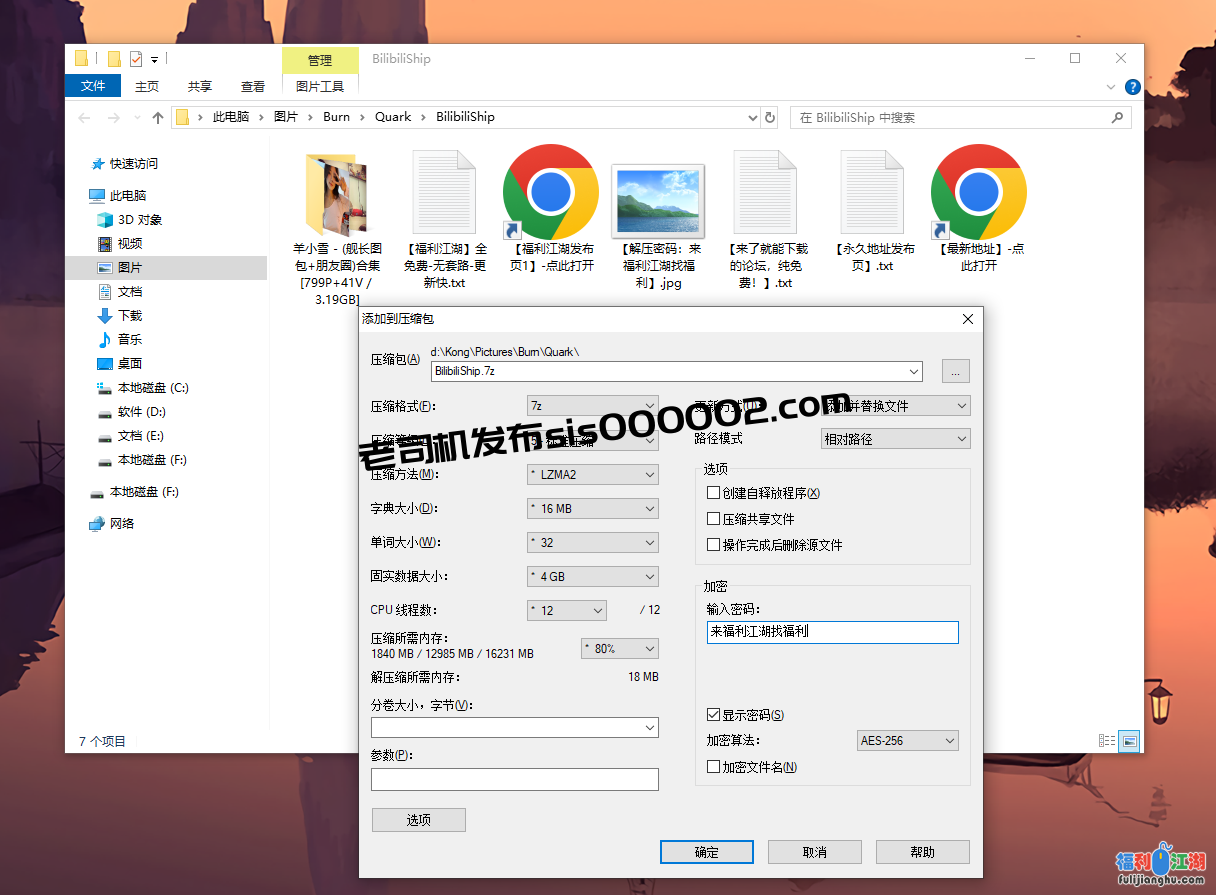
Task: Open archive options via 选项 button
Action: point(418,819)
